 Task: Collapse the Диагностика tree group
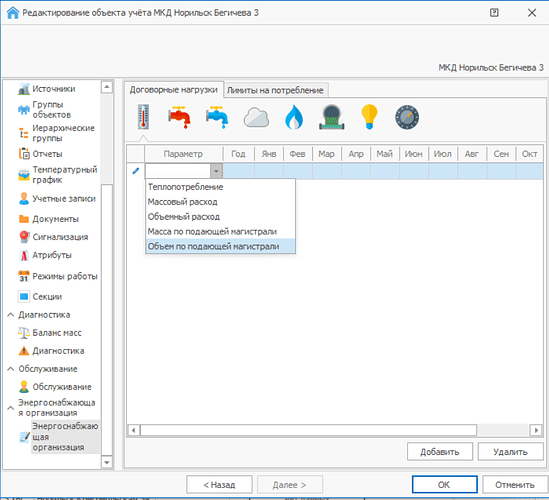pos(11,315)
